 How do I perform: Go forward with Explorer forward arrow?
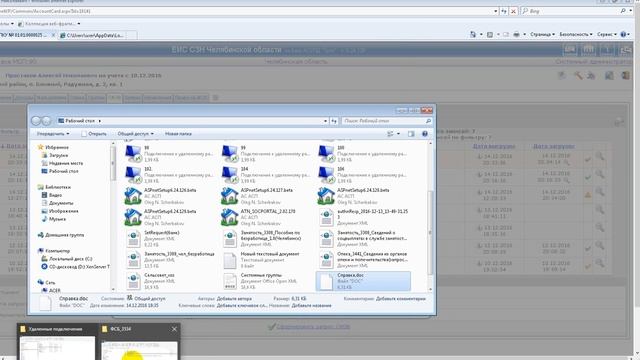pyautogui.click(x=47, y=121)
